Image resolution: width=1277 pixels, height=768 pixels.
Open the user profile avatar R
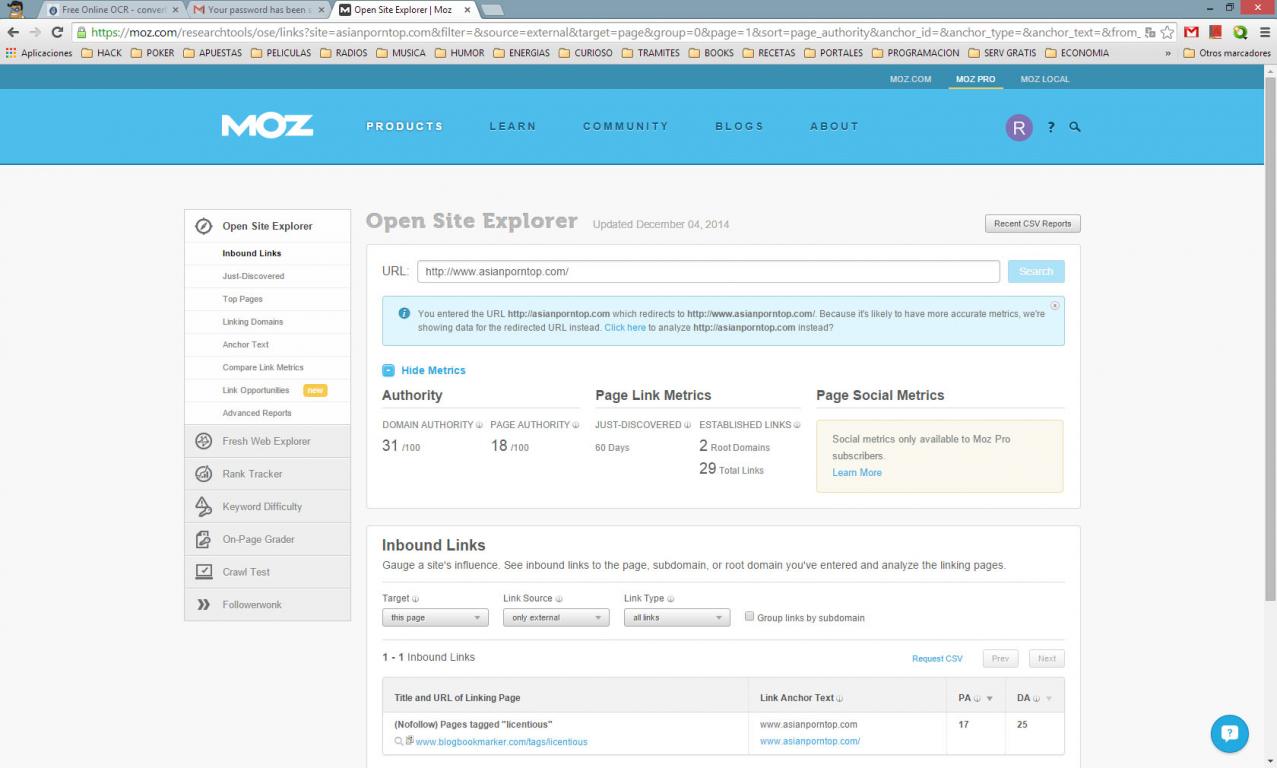1018,127
